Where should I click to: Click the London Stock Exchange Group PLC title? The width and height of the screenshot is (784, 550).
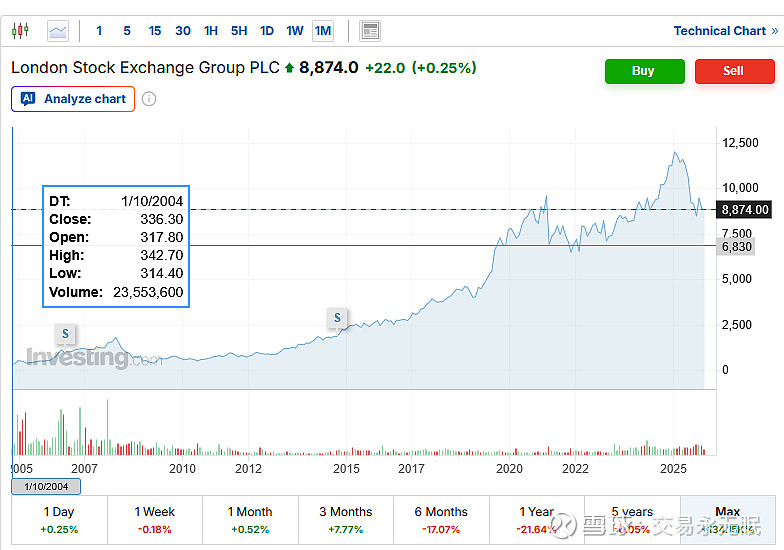click(146, 68)
